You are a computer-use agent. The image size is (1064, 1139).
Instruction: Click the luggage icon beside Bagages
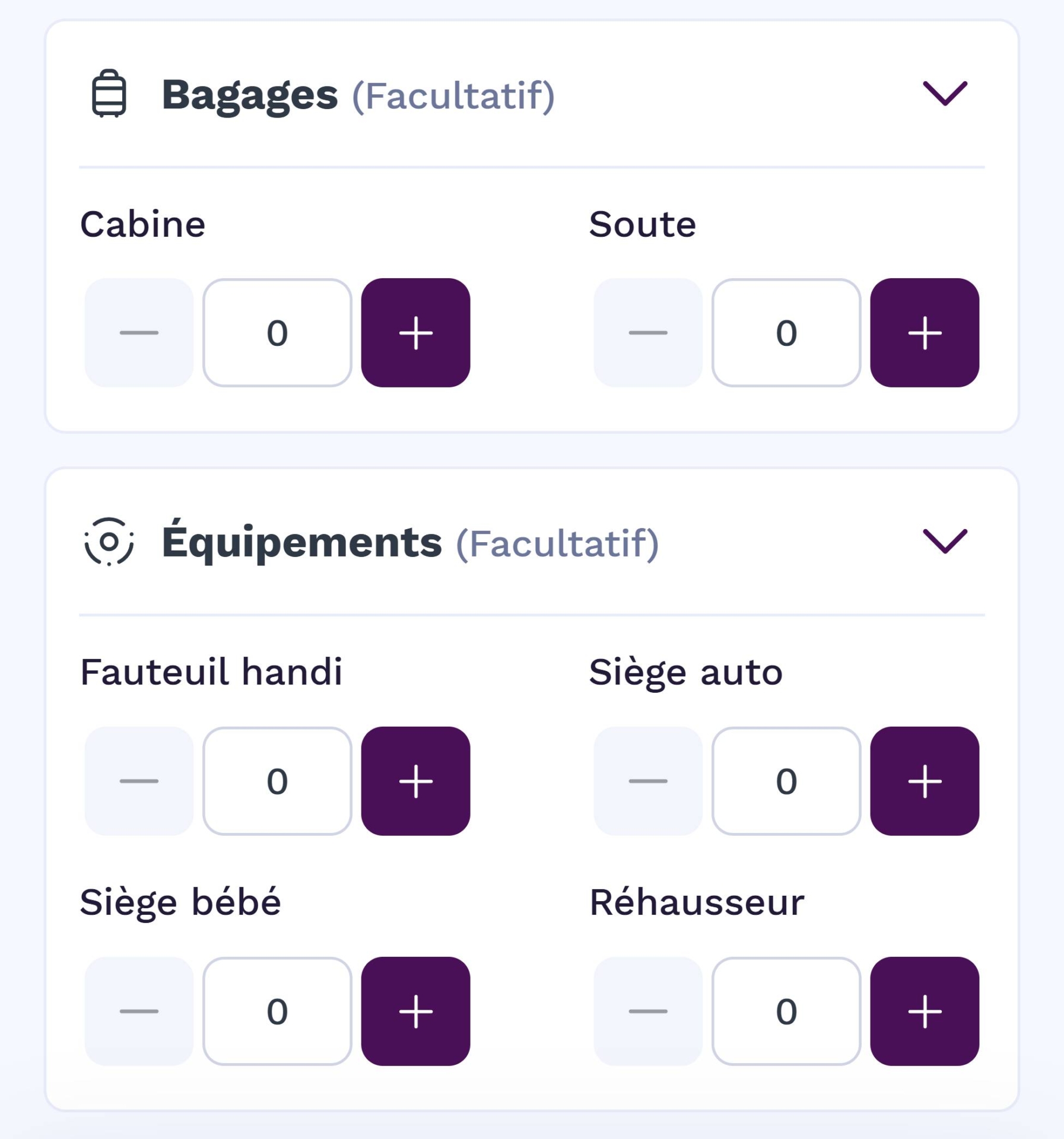(x=109, y=94)
